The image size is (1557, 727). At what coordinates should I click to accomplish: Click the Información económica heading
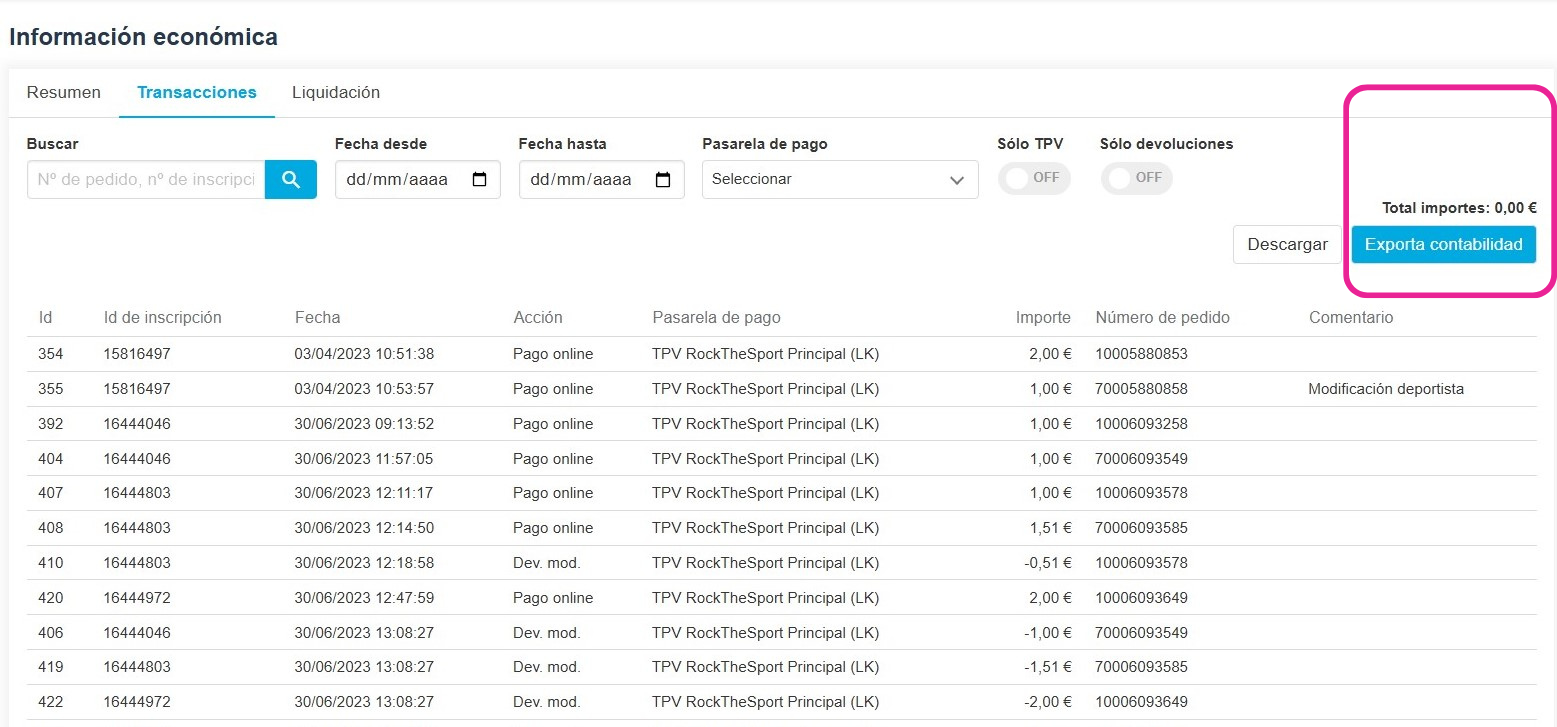pos(144,37)
